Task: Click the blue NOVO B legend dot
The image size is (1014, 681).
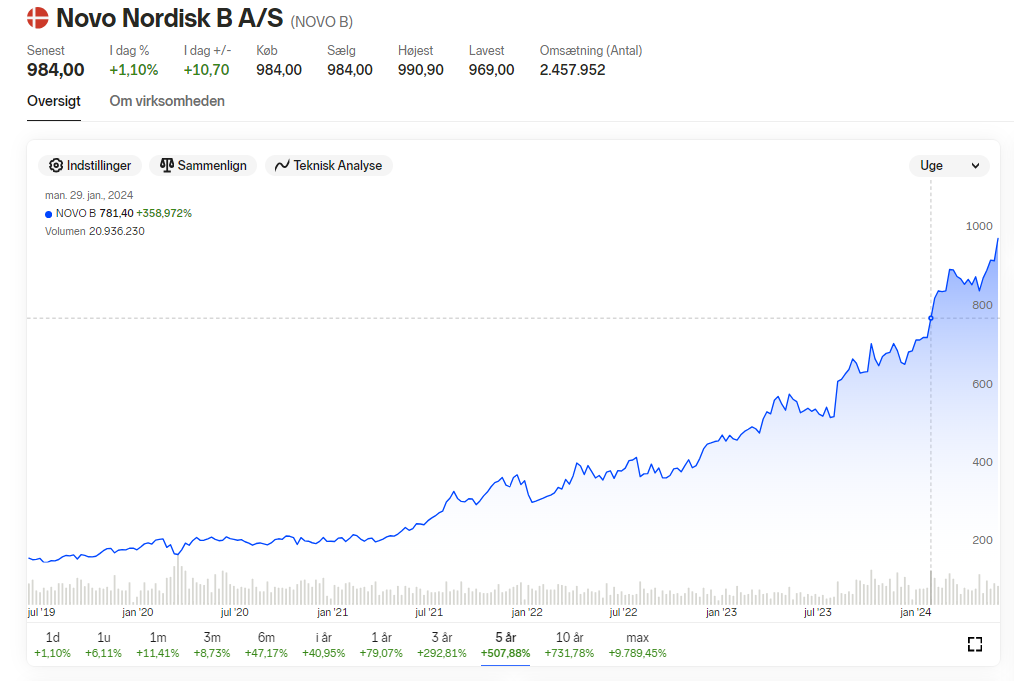Action: [49, 214]
